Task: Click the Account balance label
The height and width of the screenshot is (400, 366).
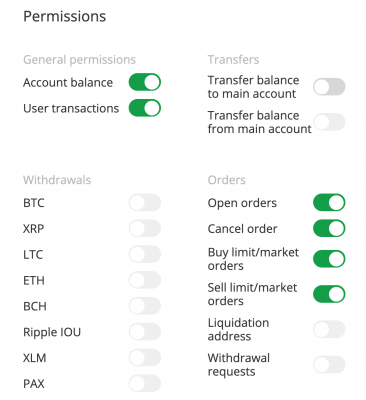Action: tap(68, 83)
